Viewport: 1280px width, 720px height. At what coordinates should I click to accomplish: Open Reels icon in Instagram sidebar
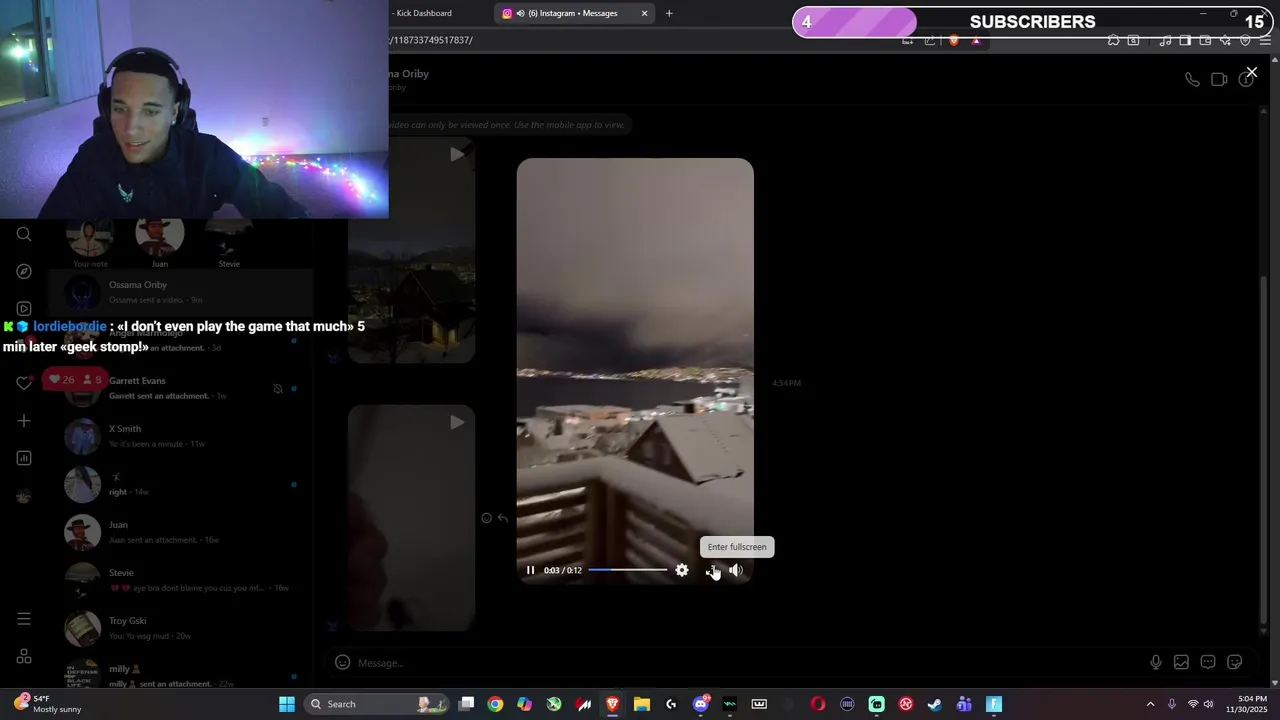tap(24, 309)
